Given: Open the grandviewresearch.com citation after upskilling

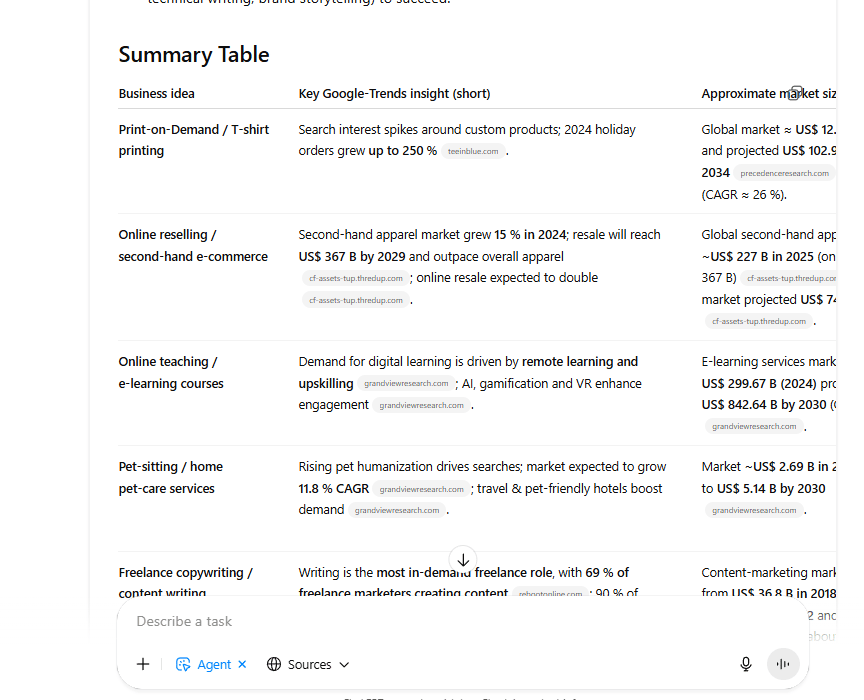Looking at the screenshot, I should (x=406, y=384).
